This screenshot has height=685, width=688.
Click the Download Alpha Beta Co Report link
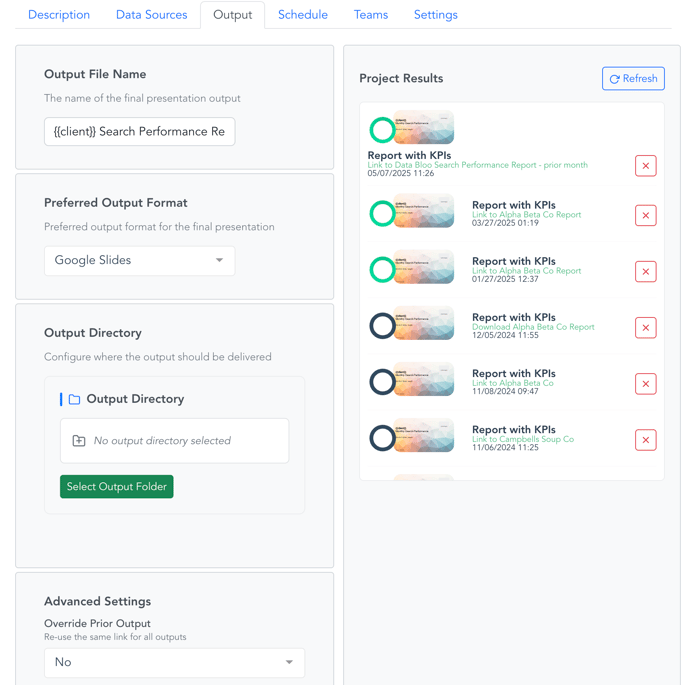pyautogui.click(x=533, y=327)
